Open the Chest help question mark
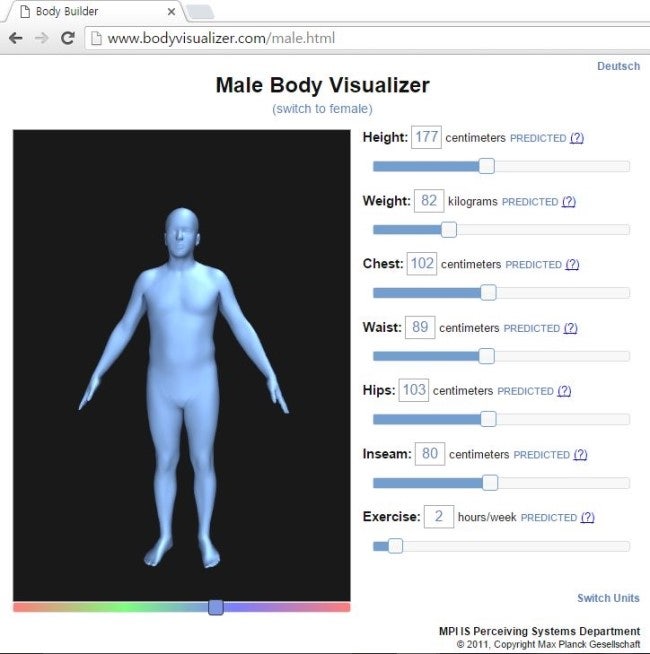Screen dimensions: 650x654 (x=572, y=264)
